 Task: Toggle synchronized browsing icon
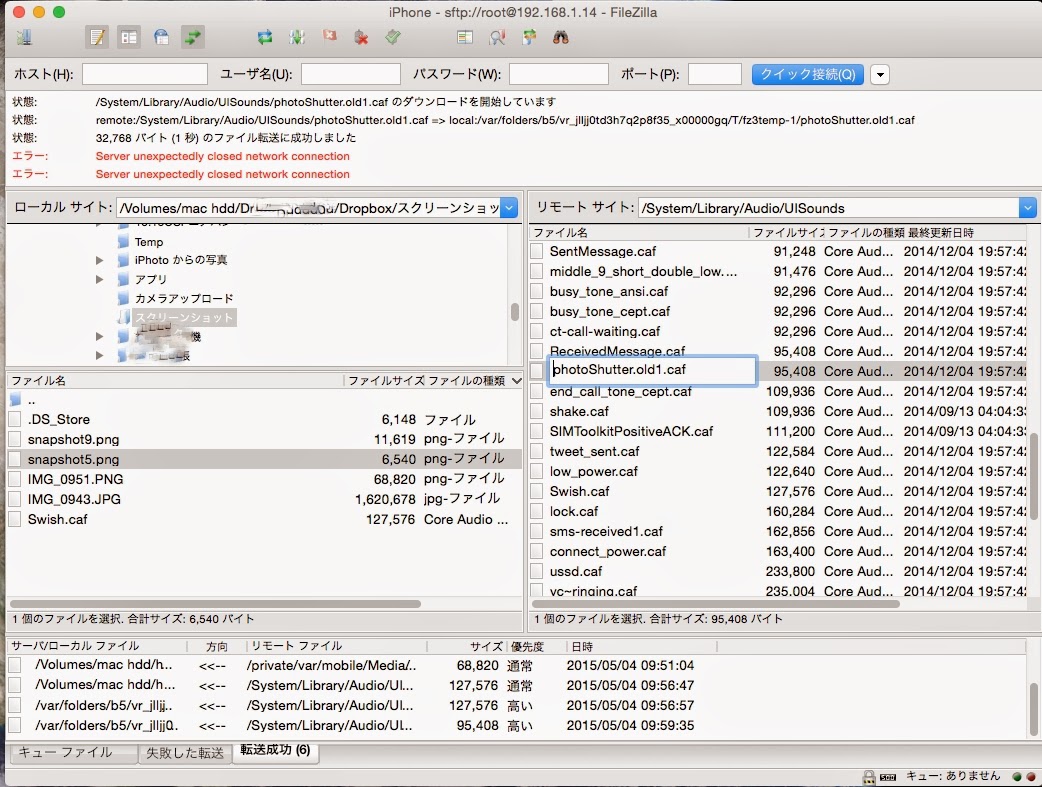(529, 37)
